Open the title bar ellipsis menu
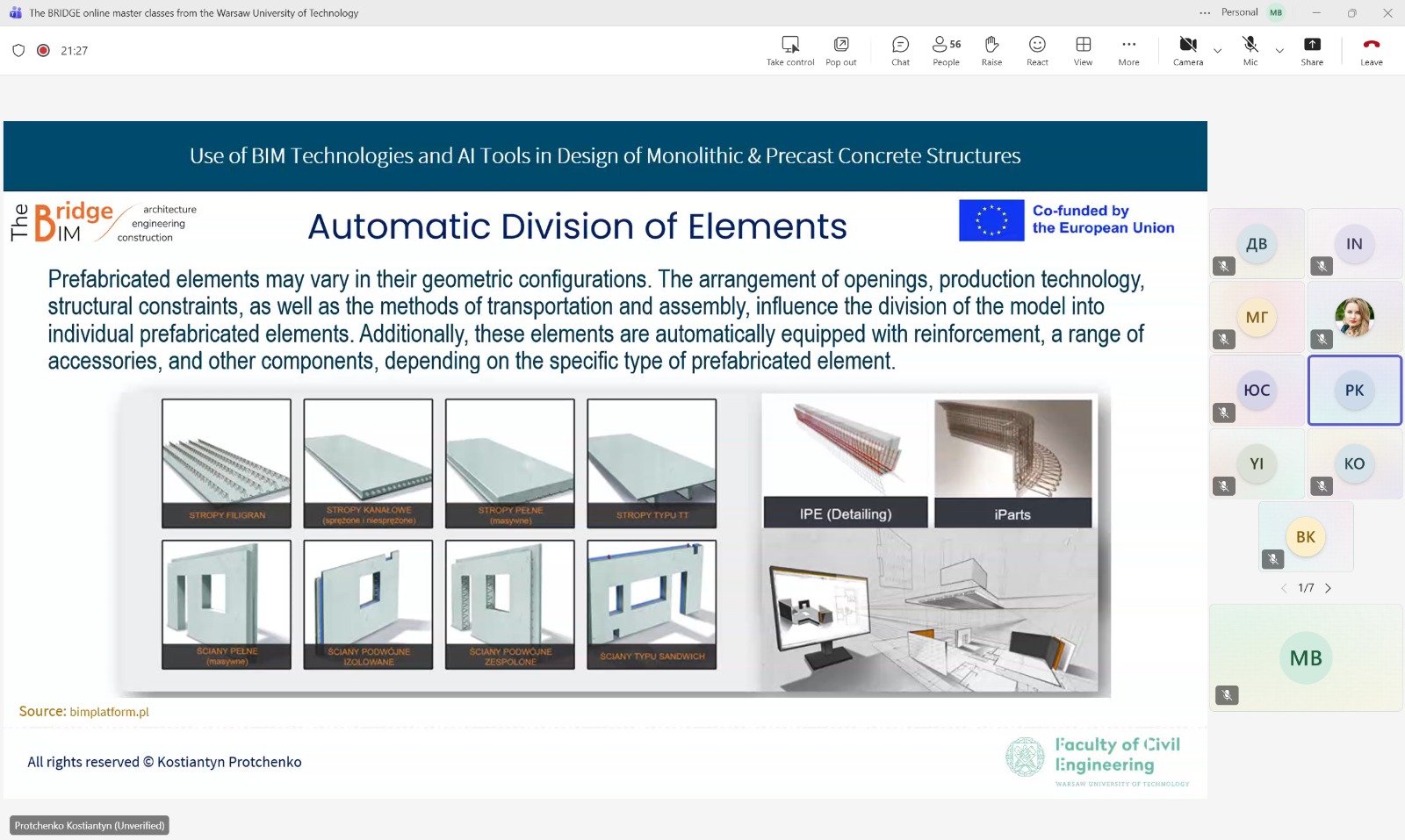The image size is (1405, 840). tap(1205, 12)
